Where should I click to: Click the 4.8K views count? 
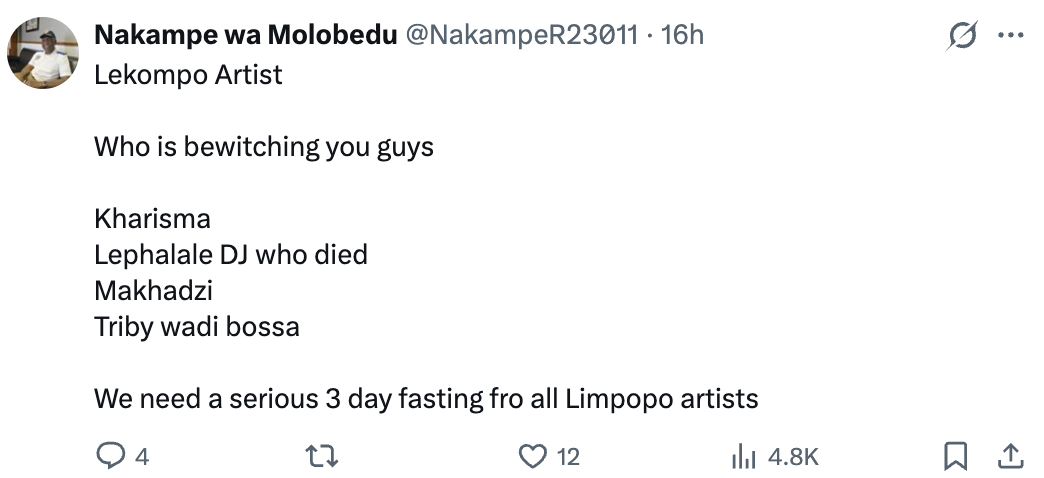click(793, 458)
